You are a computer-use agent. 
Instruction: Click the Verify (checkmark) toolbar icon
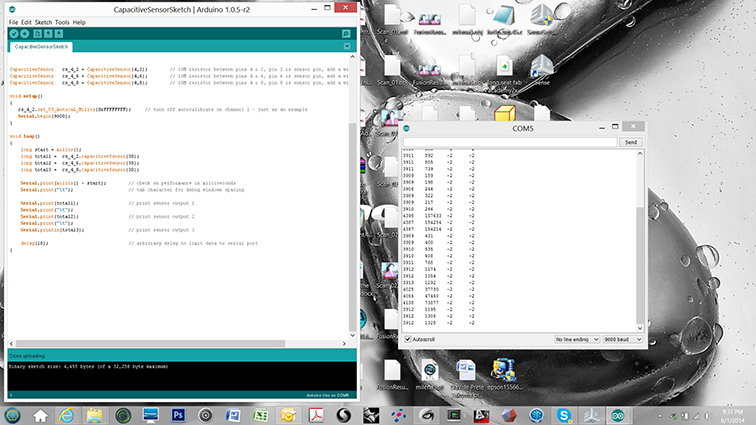coord(14,33)
